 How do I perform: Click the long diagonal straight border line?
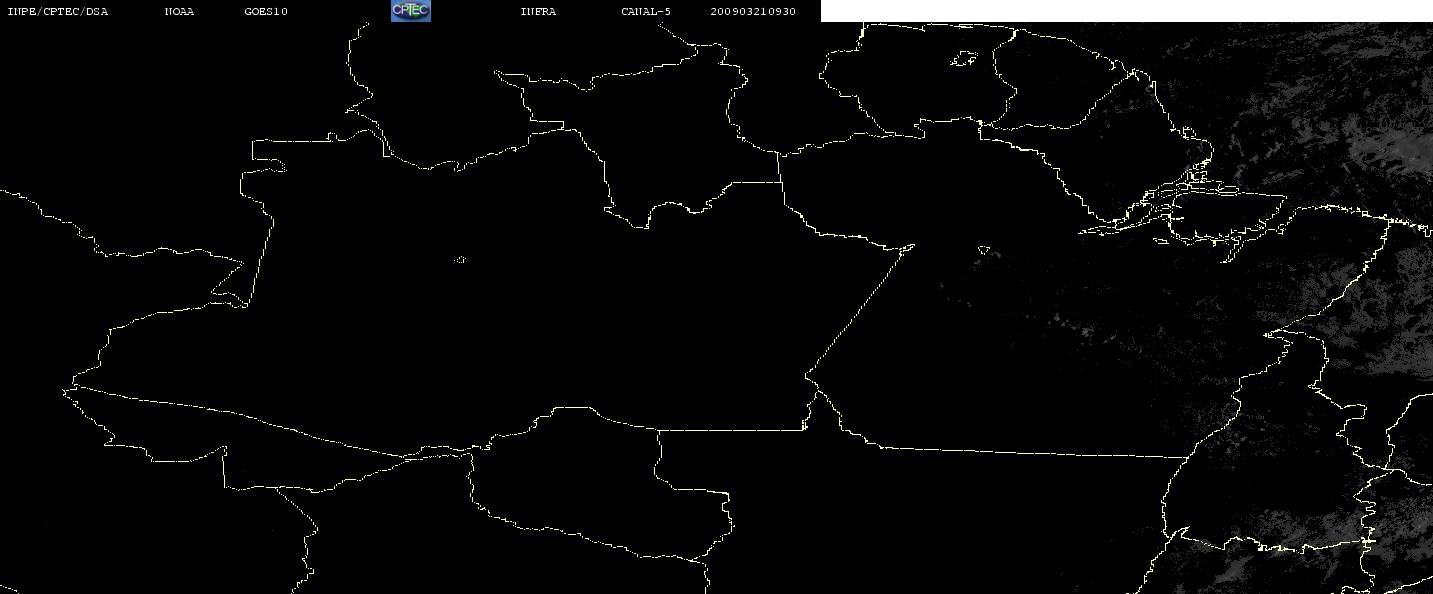pyautogui.click(x=860, y=310)
